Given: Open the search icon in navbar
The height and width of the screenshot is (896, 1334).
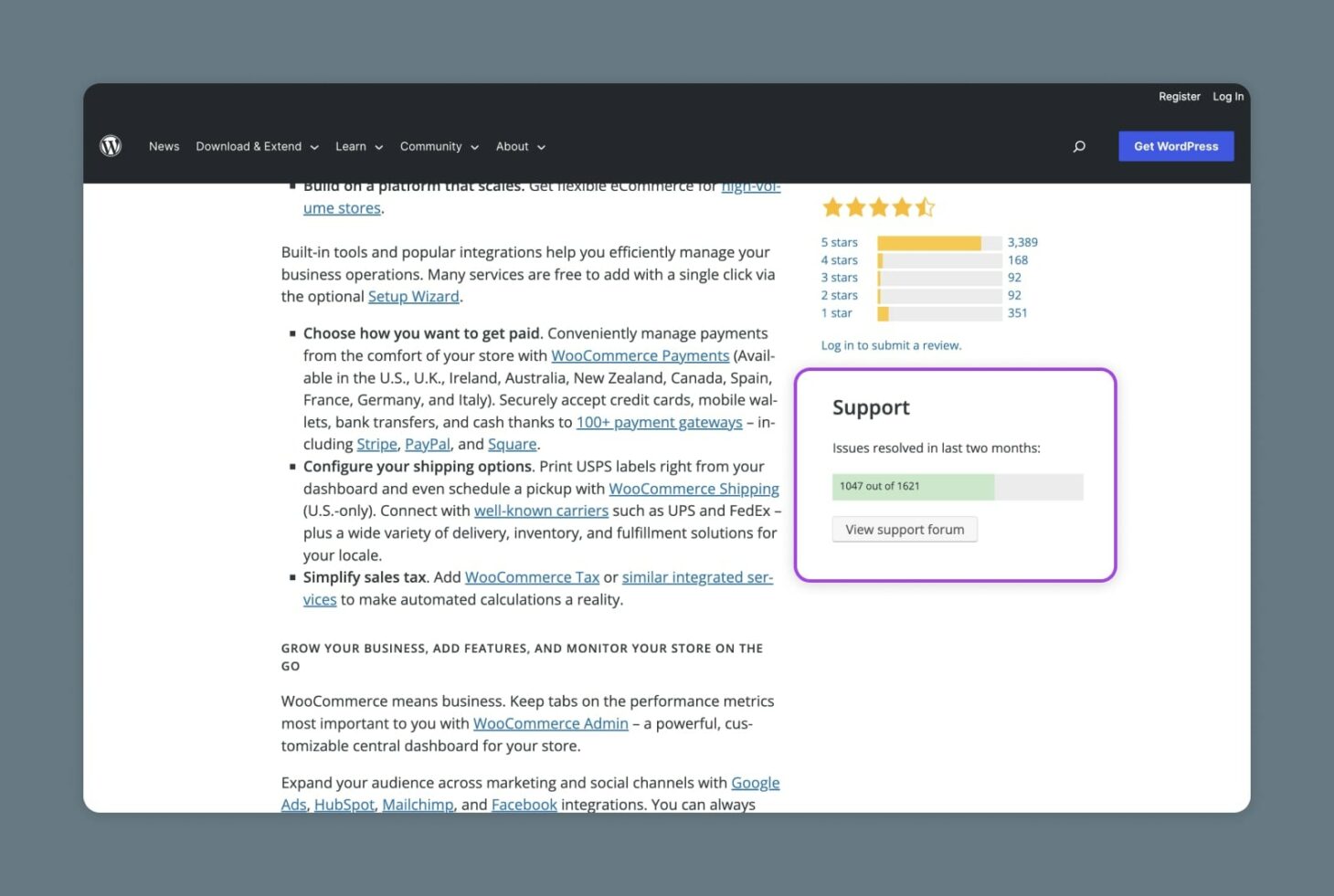Looking at the screenshot, I should (1079, 146).
